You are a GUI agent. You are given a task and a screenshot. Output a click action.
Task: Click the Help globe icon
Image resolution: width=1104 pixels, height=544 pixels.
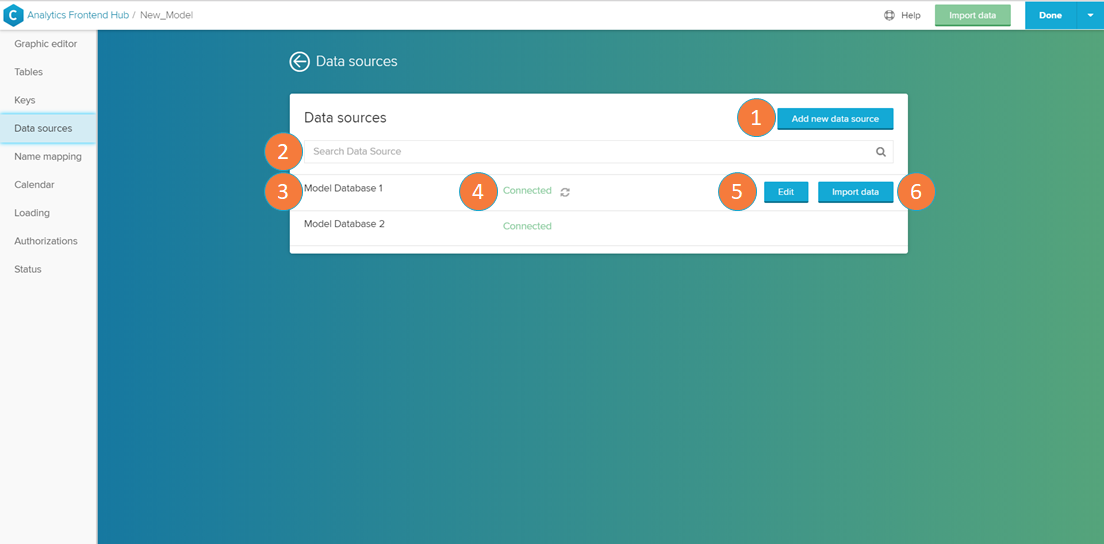click(889, 15)
